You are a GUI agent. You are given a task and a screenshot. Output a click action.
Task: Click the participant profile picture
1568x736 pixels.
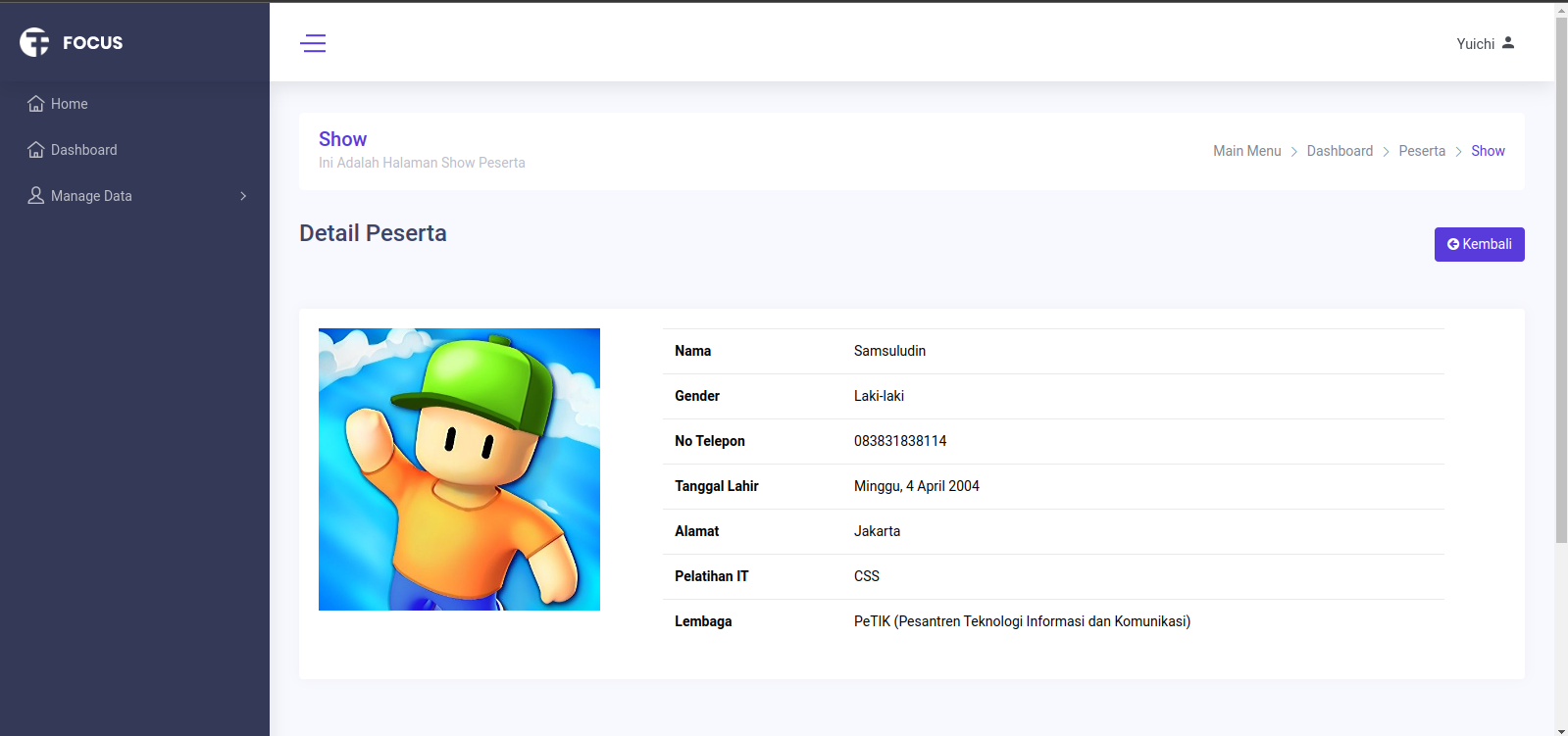click(459, 469)
